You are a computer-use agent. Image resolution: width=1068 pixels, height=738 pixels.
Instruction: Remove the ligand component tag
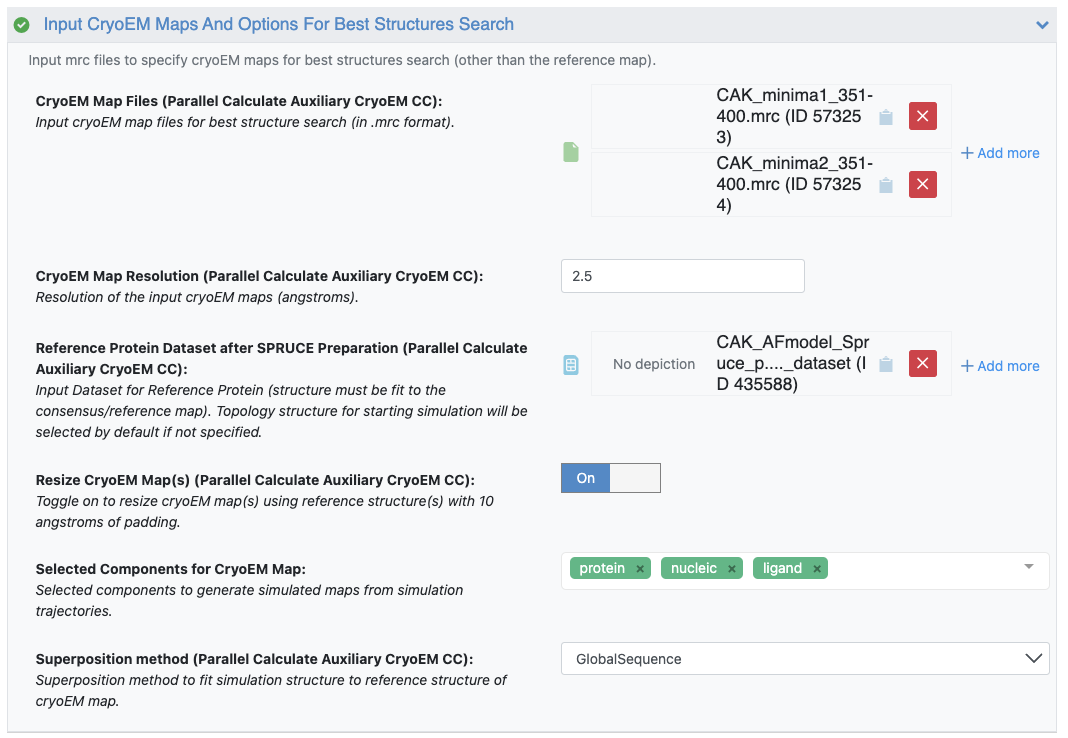[x=817, y=569]
